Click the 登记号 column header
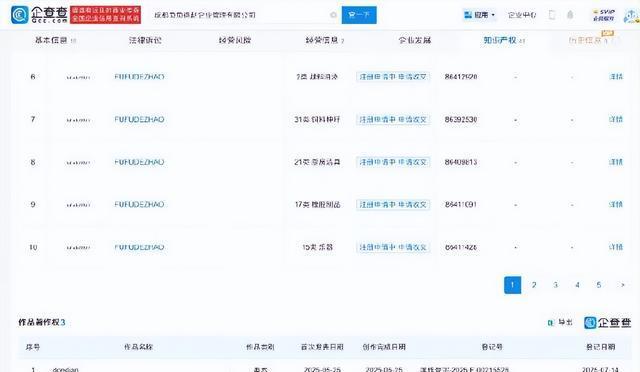This screenshot has width=640, height=372. [x=492, y=347]
